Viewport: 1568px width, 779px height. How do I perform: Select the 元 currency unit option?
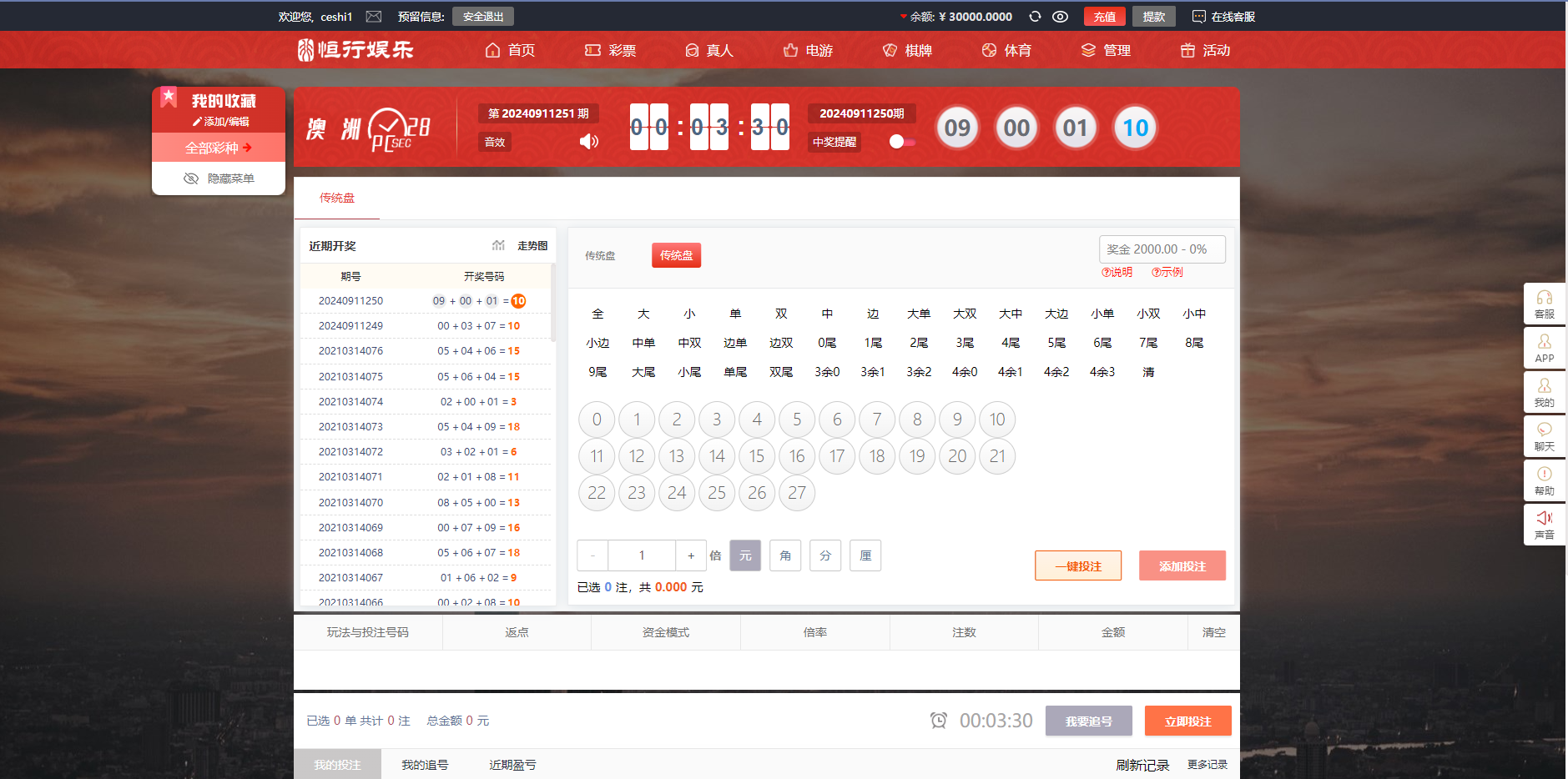[x=744, y=555]
